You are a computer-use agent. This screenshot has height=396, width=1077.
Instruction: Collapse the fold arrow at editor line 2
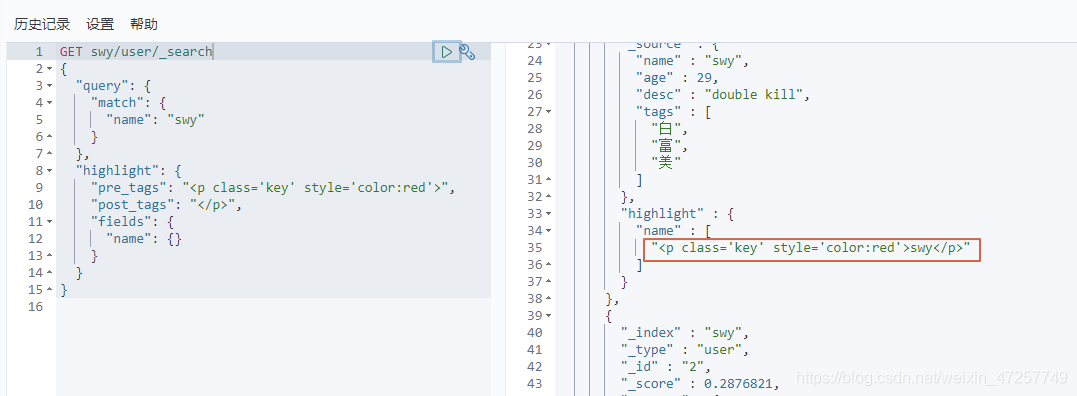coord(49,69)
